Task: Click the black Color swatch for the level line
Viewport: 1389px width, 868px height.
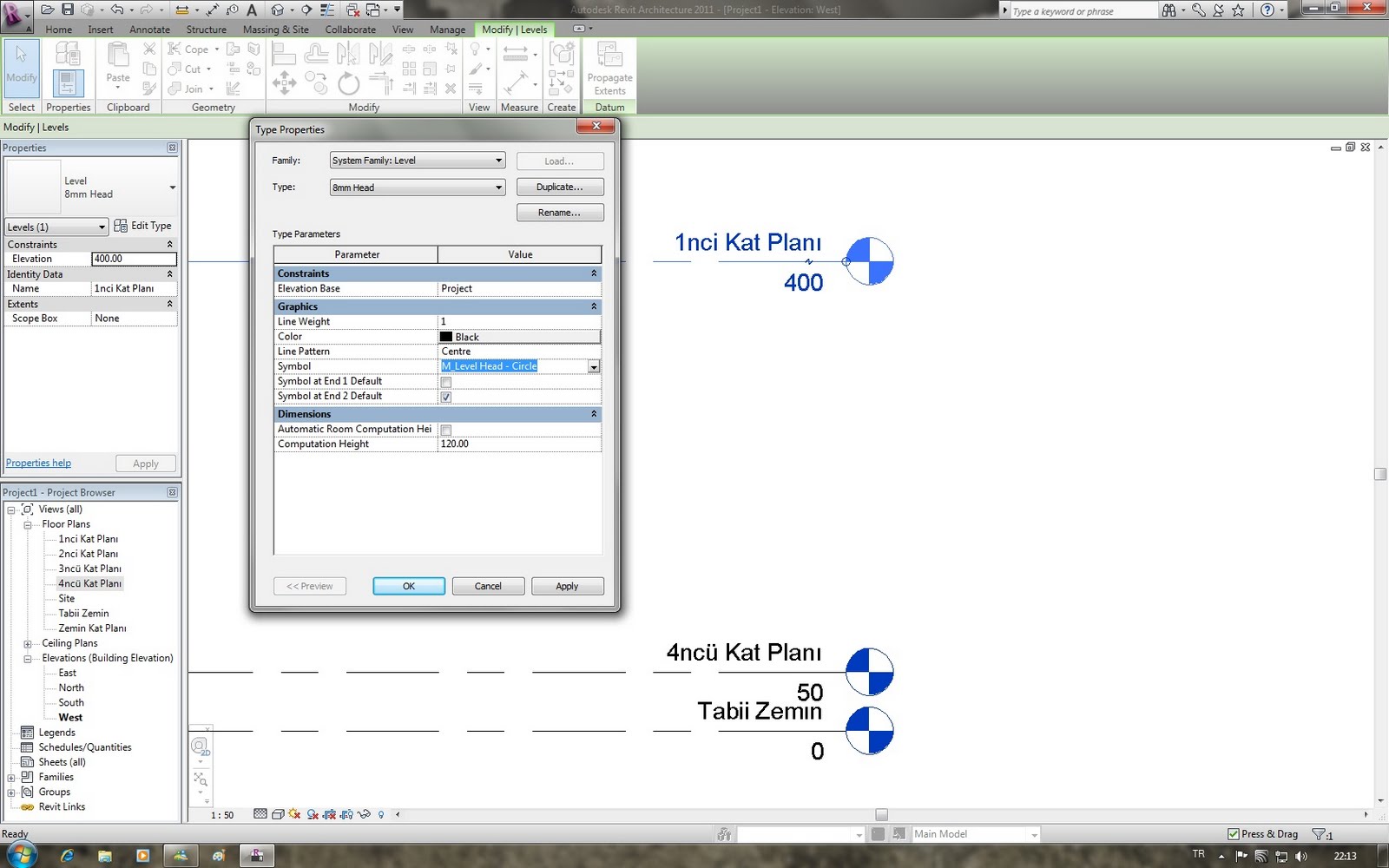Action: [x=448, y=337]
